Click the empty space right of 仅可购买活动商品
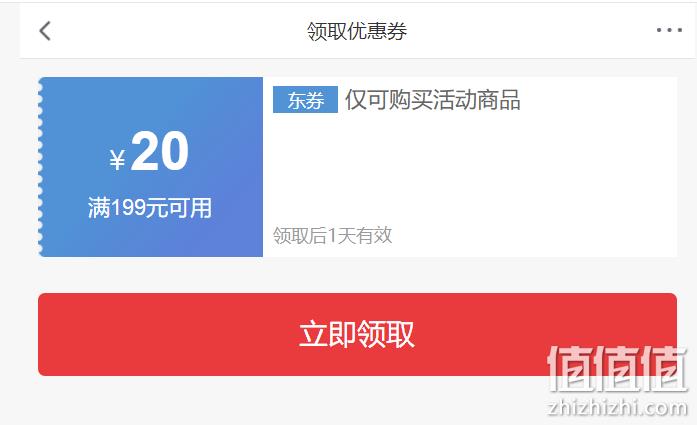The height and width of the screenshot is (425, 697). 599,100
